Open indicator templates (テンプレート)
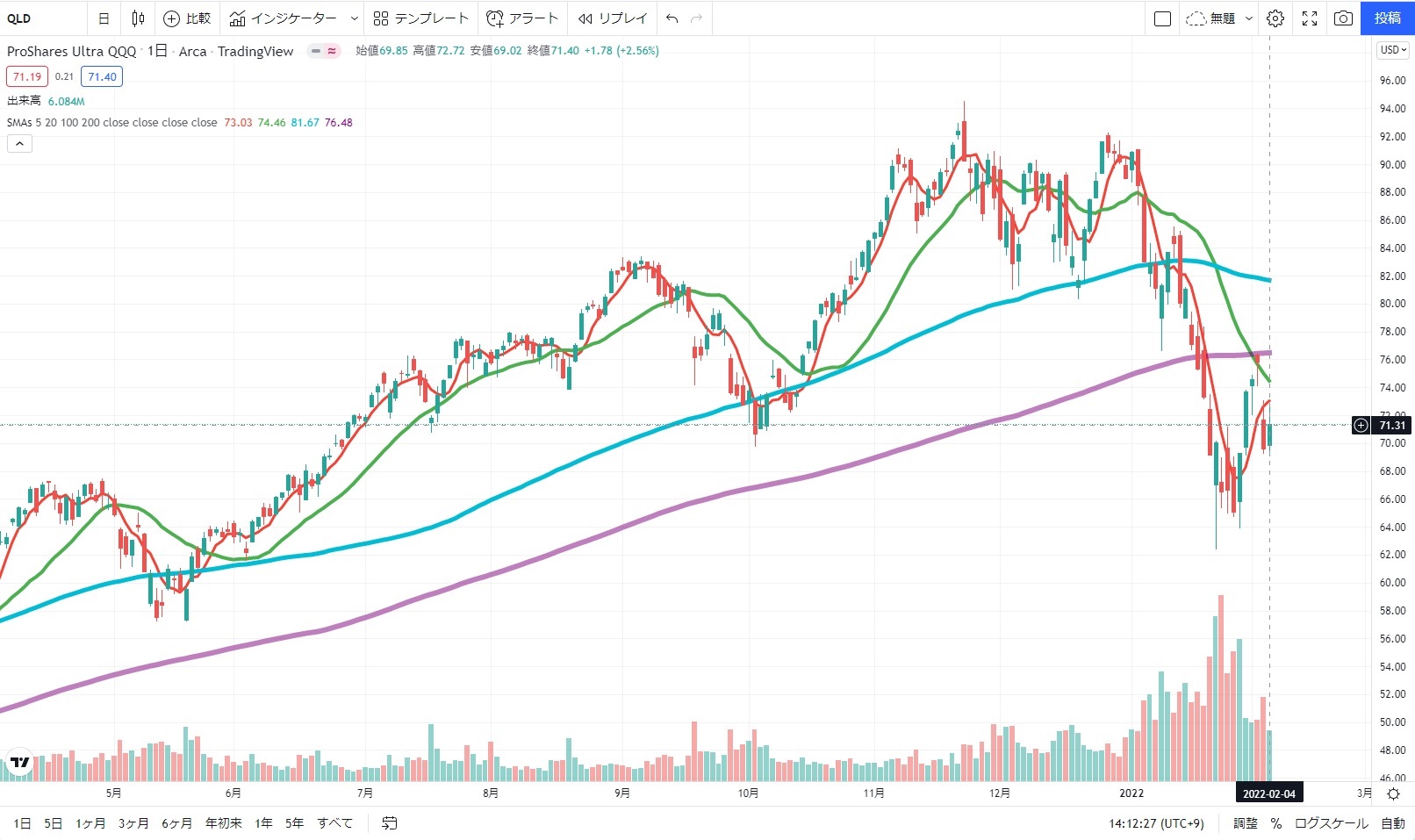Viewport: 1415px width, 840px height. (x=421, y=18)
